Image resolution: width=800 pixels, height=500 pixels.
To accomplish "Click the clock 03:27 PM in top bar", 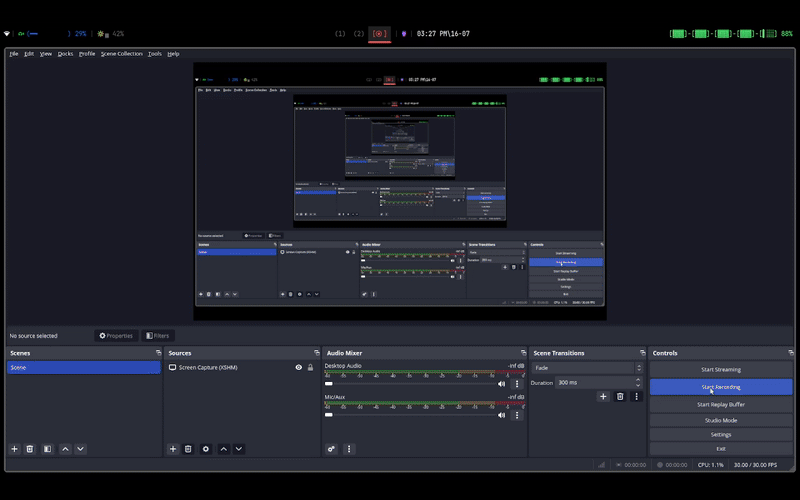I will 443,34.
